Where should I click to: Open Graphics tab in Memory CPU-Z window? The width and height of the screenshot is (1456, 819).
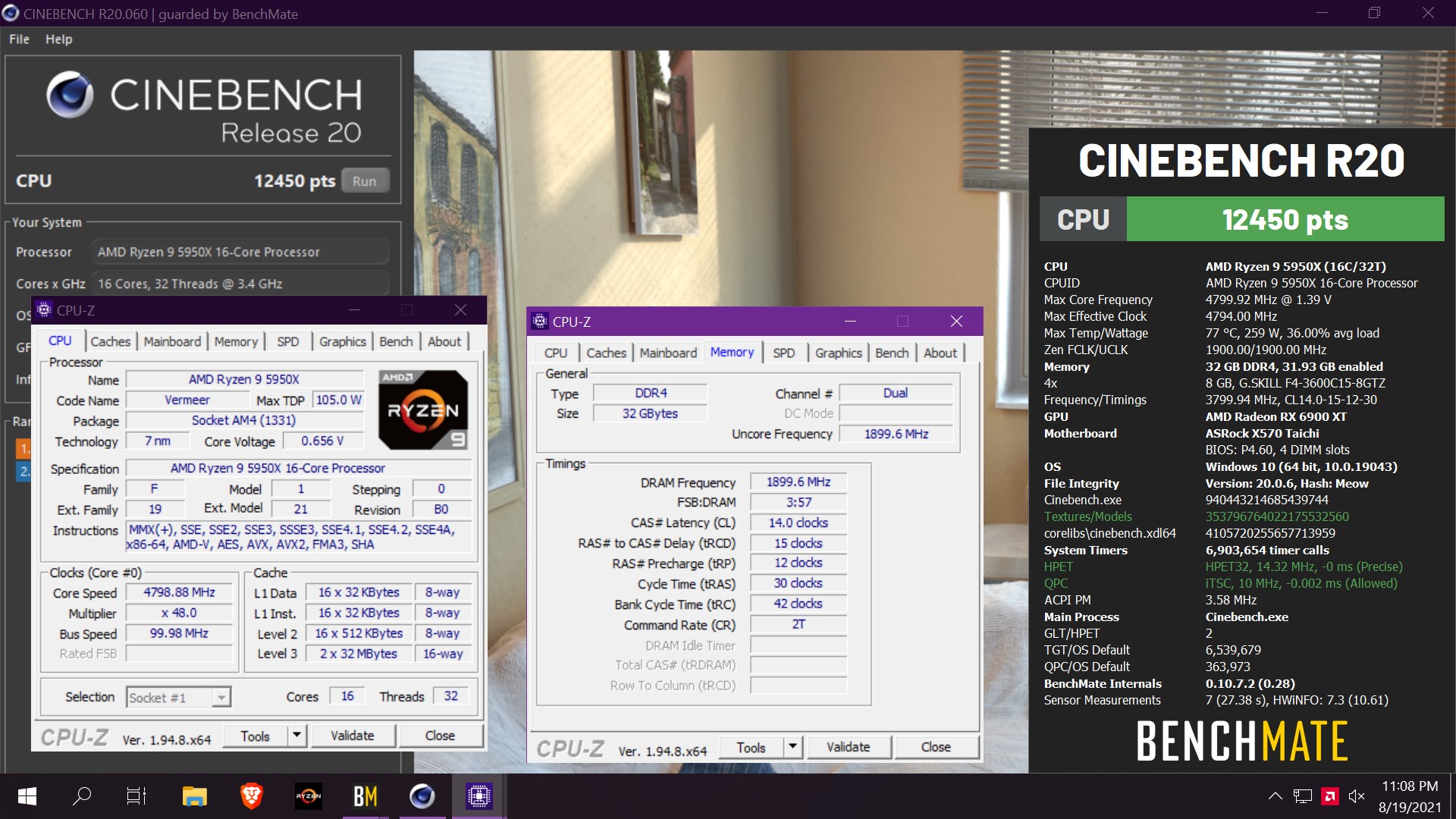tap(839, 353)
